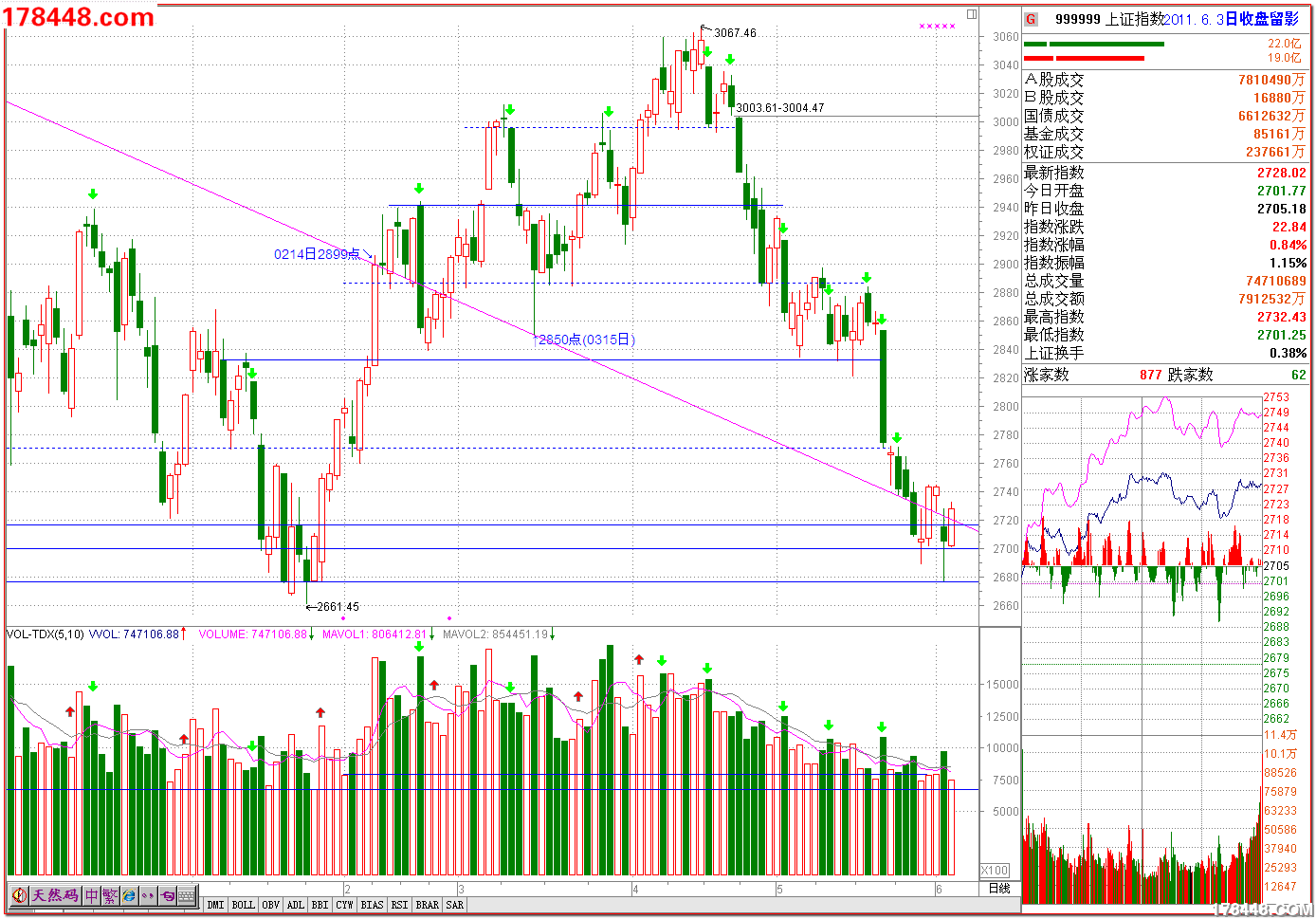Click the 基金成交 row
Screen dimensions: 1316x919
1164,134
